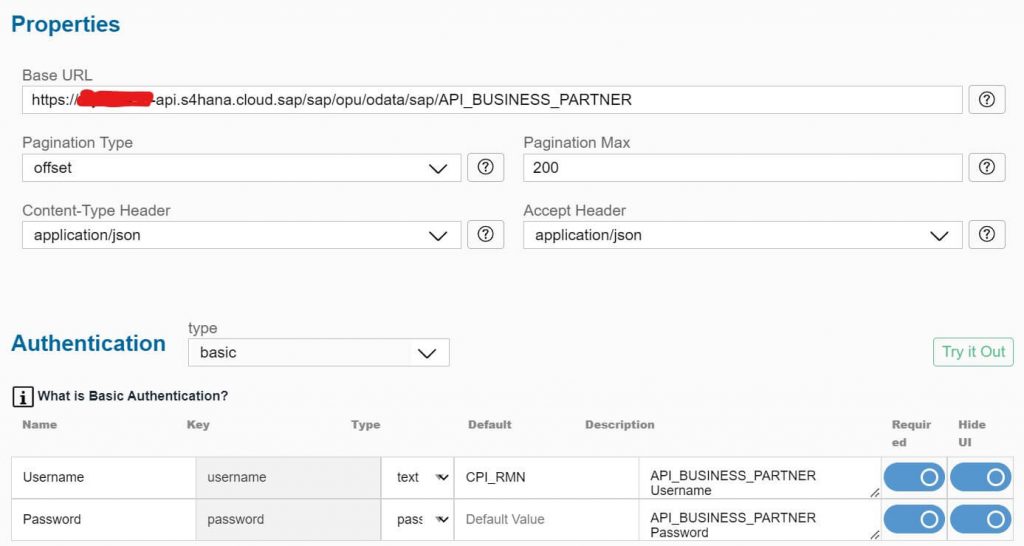The image size is (1024, 546).
Task: Open the Pagination Type dropdown set to offset
Action: pos(242,168)
